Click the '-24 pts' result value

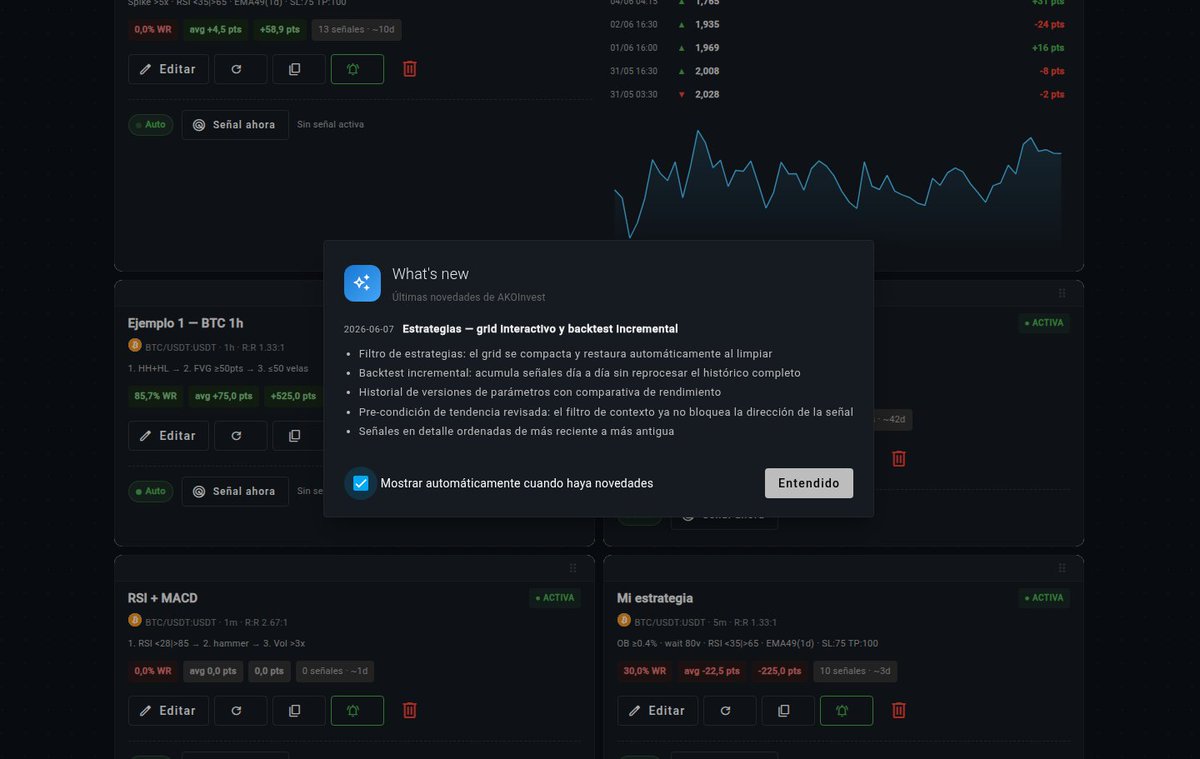coord(1049,24)
